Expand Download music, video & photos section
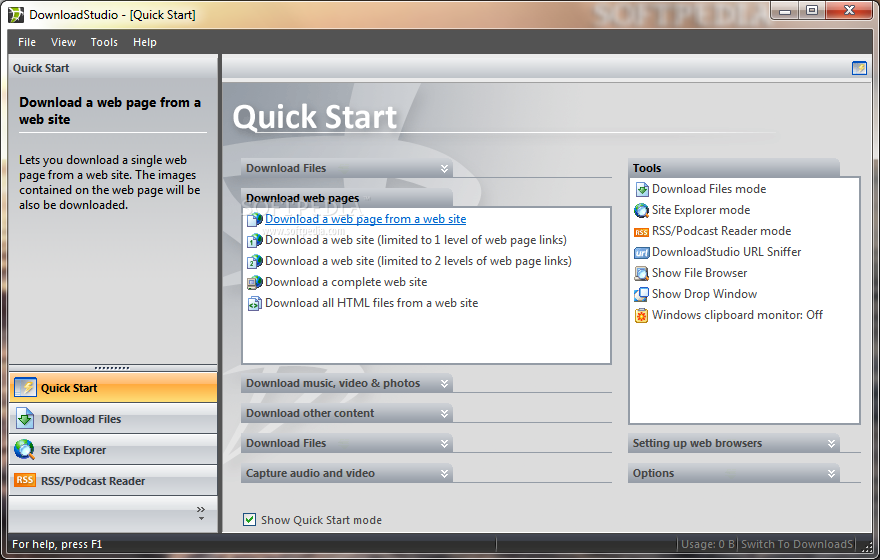 (x=347, y=383)
